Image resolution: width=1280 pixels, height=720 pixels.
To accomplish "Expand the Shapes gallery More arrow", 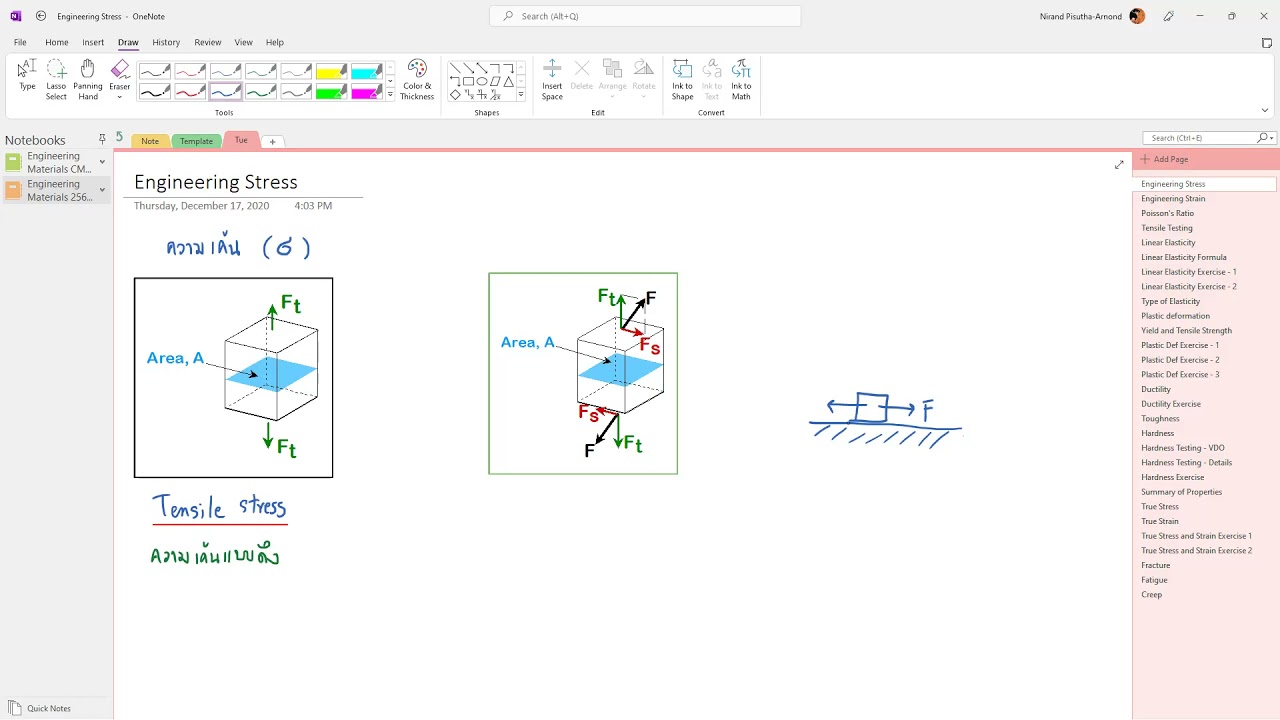I will pyautogui.click(x=521, y=95).
